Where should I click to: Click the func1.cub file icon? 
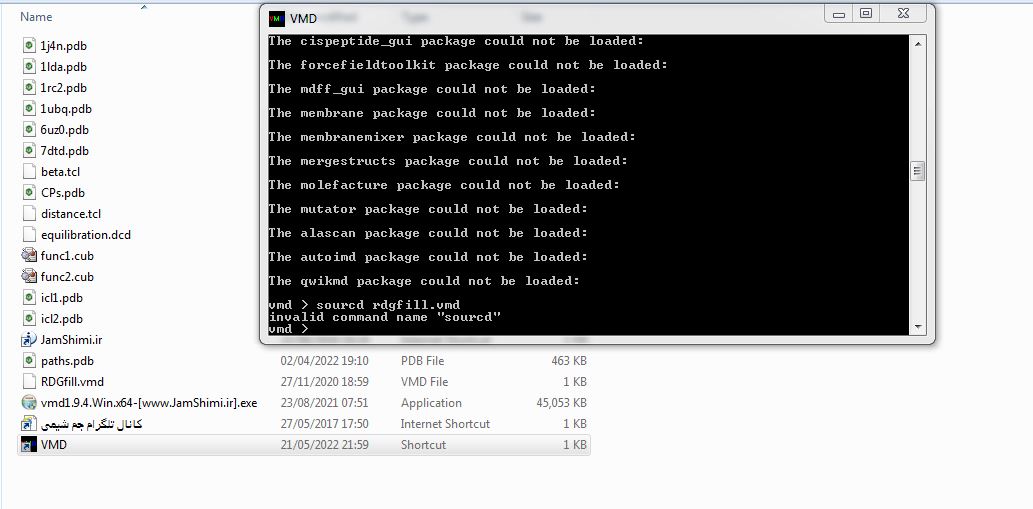pos(29,255)
